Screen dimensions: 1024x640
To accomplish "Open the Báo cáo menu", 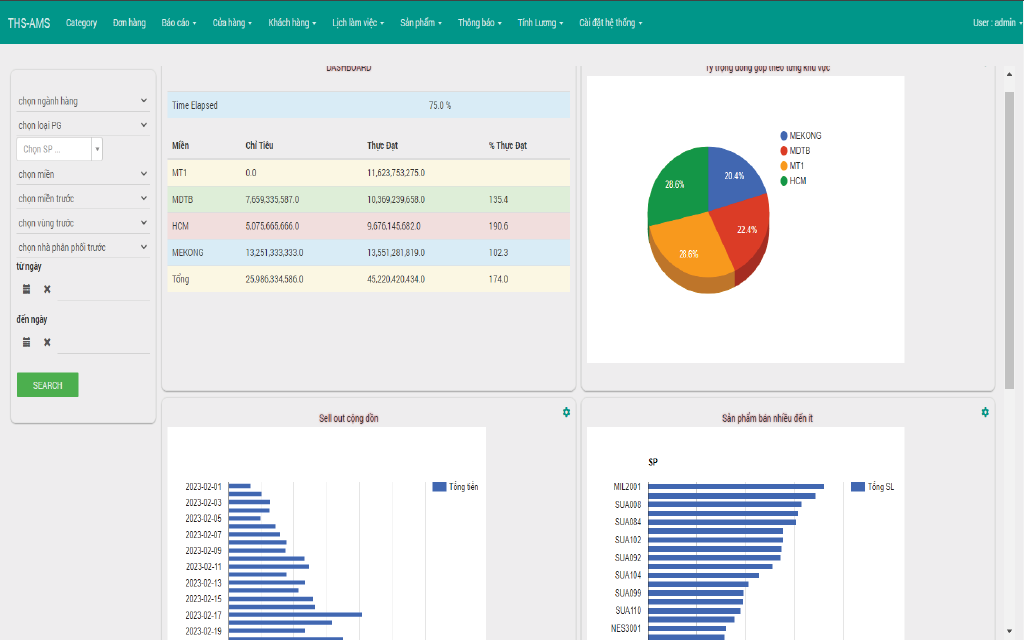I will (178, 22).
